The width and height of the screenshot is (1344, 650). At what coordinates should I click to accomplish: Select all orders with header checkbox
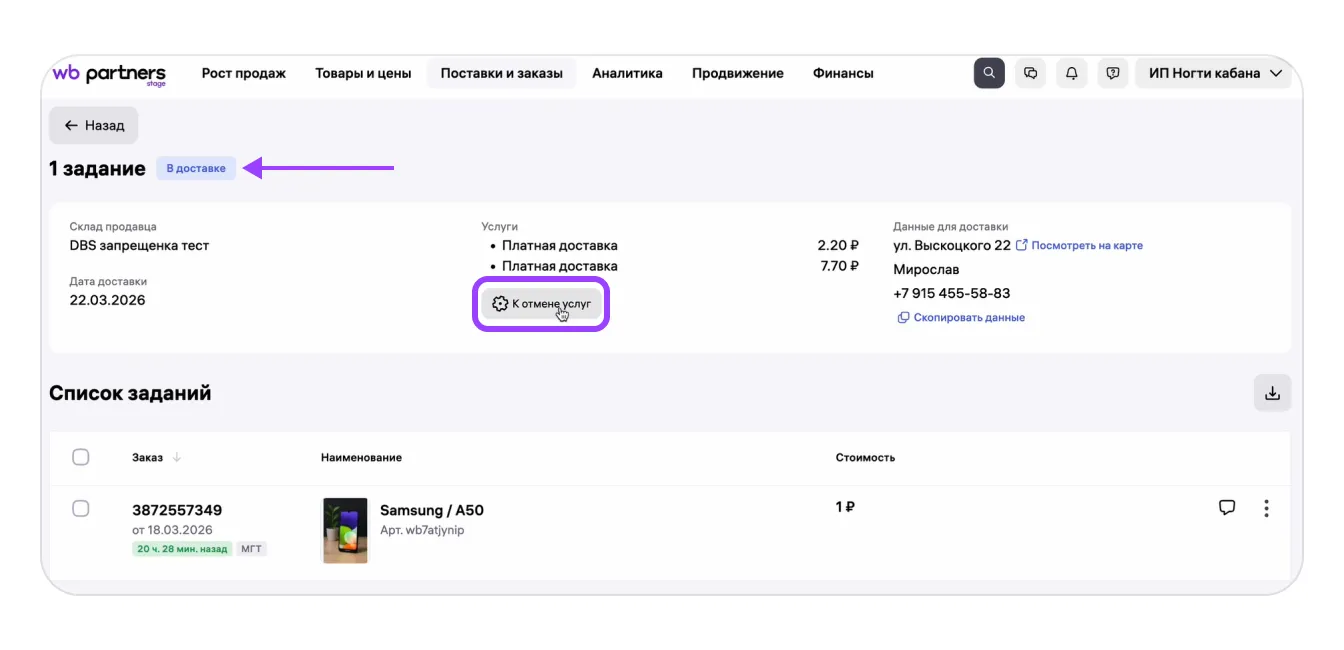[x=81, y=457]
